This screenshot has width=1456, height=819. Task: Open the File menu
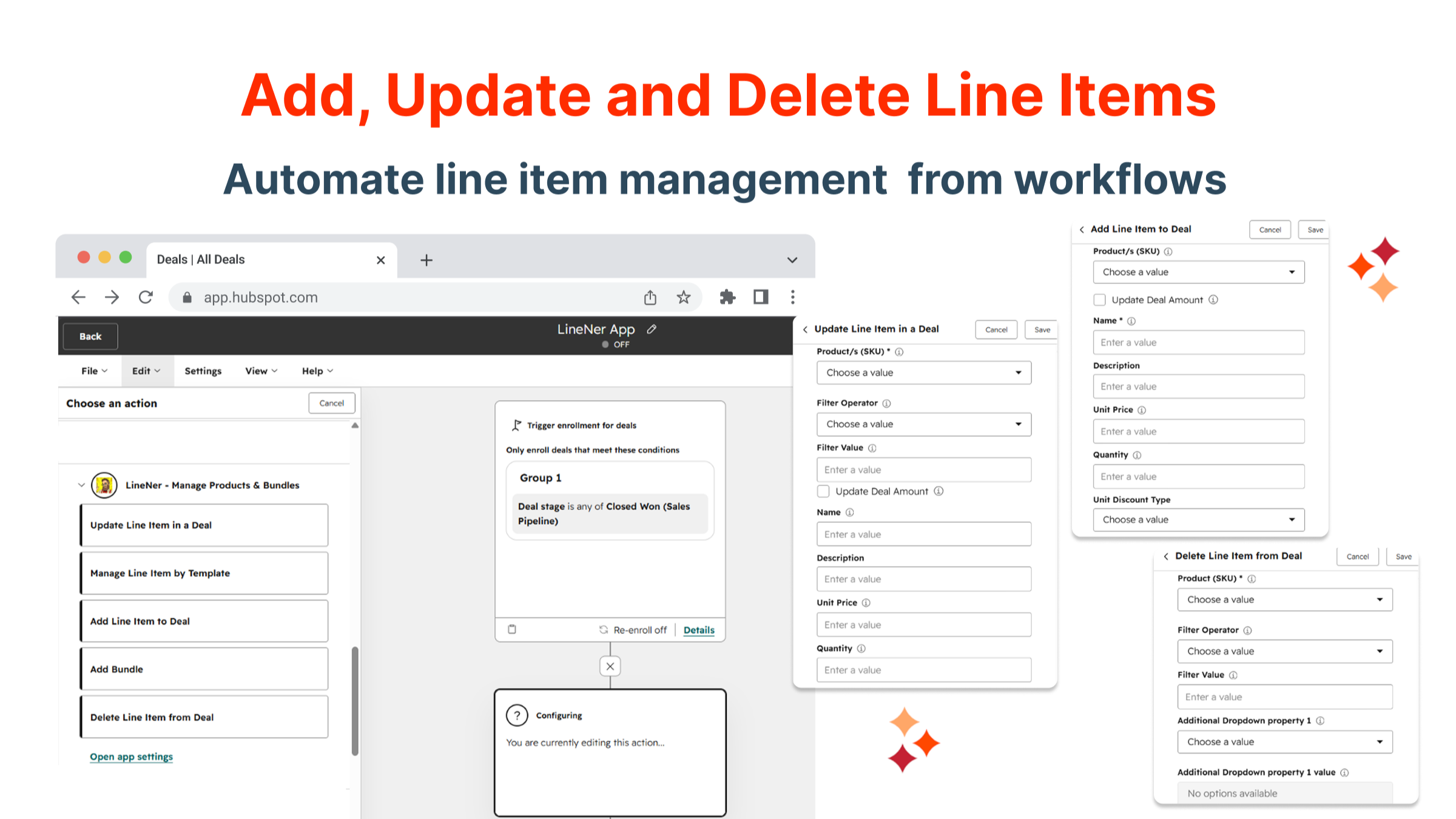tap(94, 371)
